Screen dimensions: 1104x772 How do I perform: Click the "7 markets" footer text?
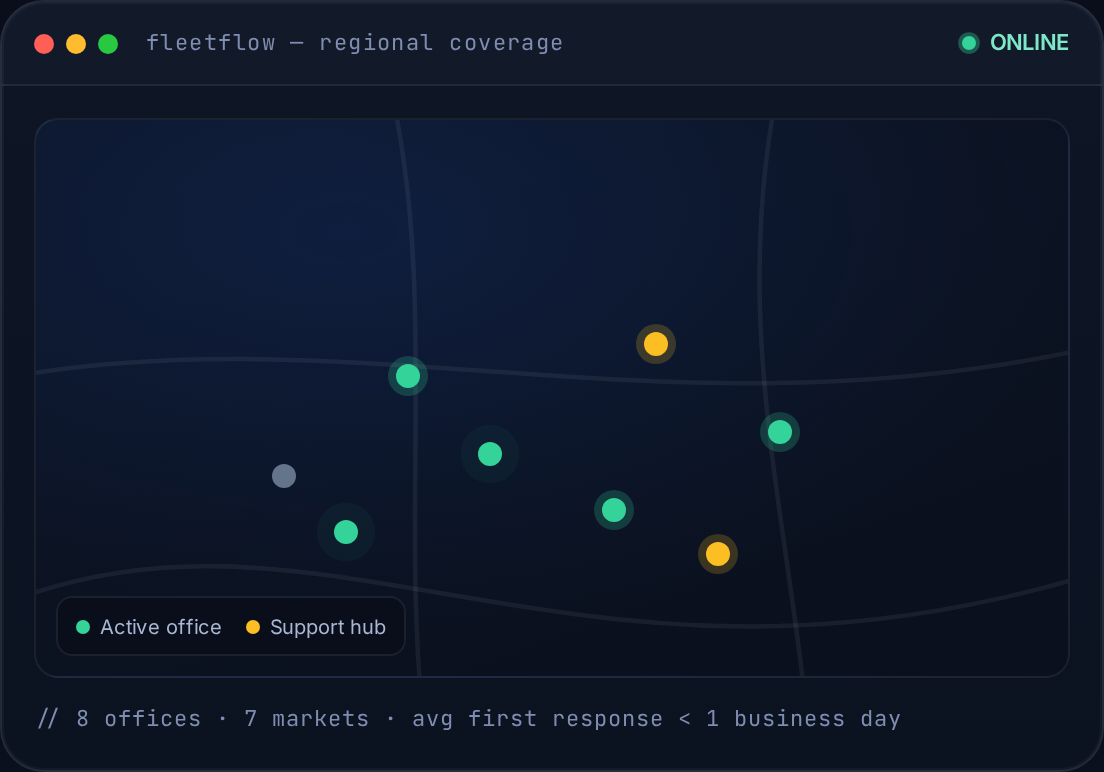pyautogui.click(x=307, y=718)
